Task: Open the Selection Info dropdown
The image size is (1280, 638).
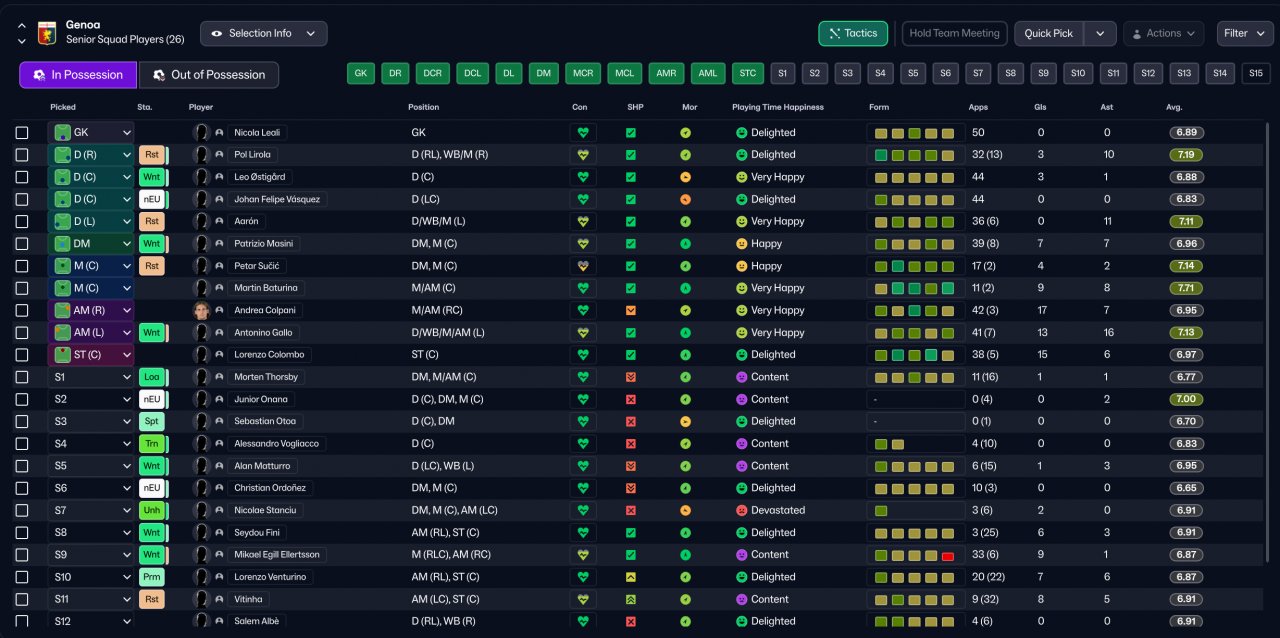Action: coord(263,33)
